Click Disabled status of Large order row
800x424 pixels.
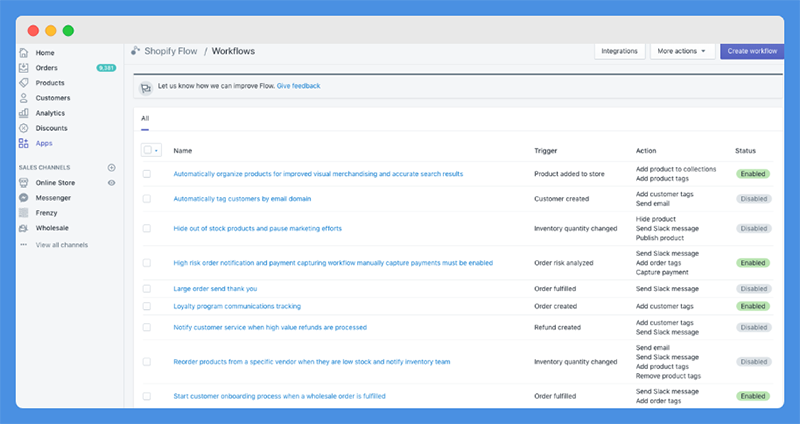754,289
